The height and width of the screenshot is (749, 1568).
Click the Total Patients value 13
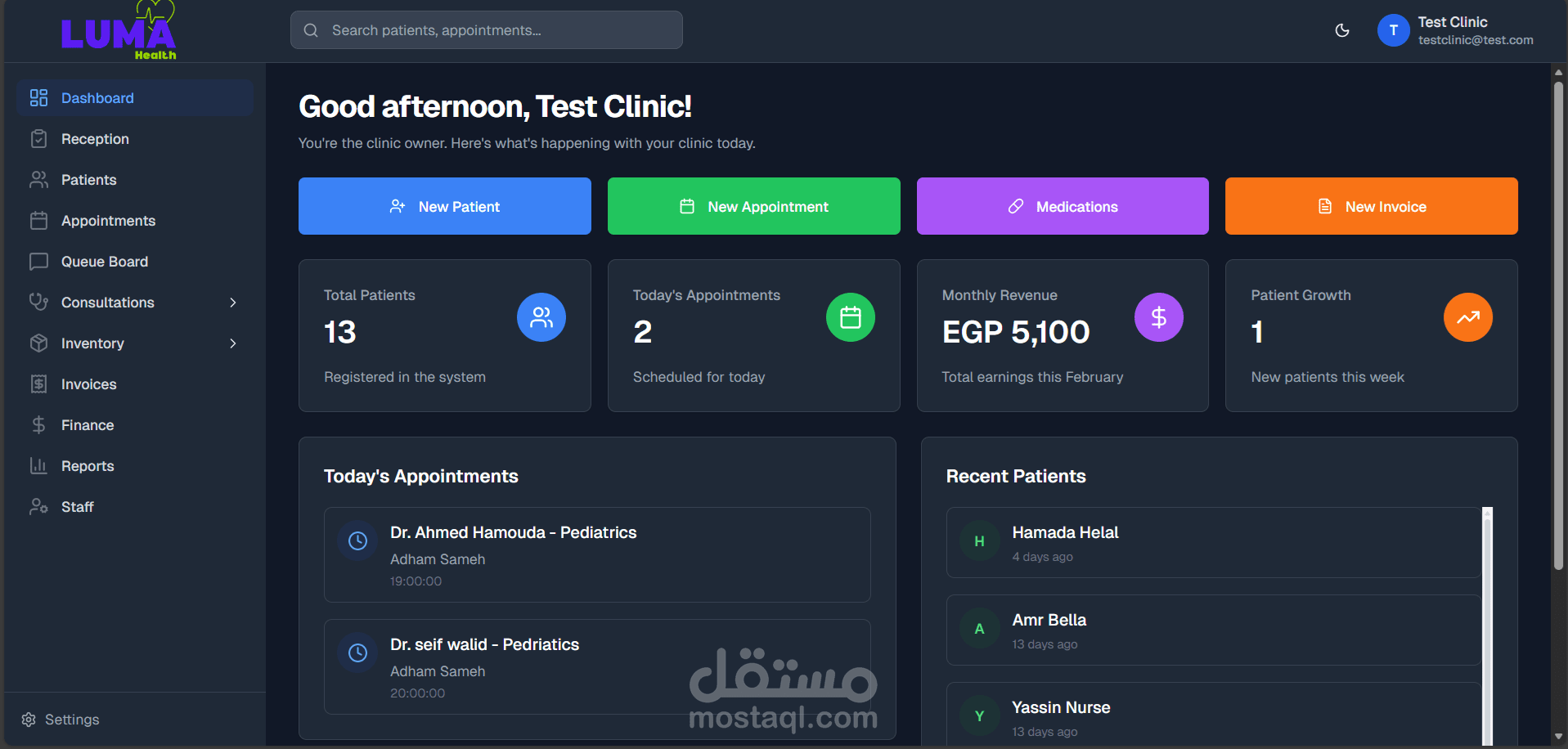point(340,332)
